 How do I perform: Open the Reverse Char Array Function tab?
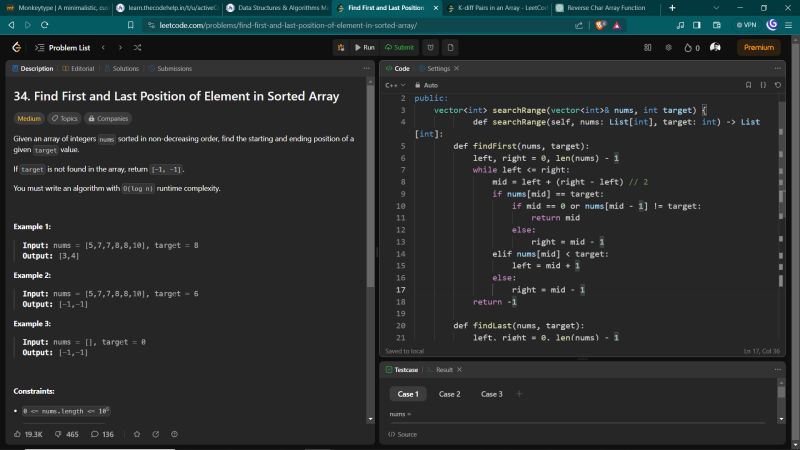[x=606, y=8]
